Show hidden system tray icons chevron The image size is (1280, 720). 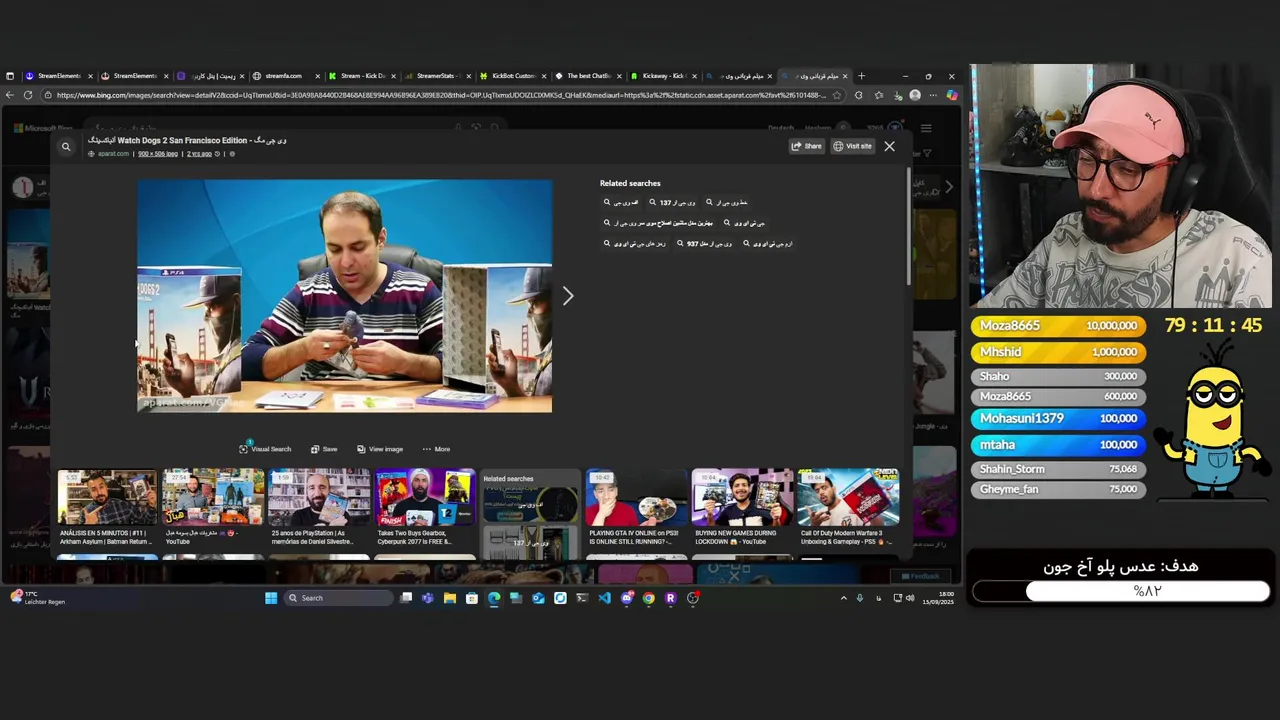pyautogui.click(x=843, y=598)
